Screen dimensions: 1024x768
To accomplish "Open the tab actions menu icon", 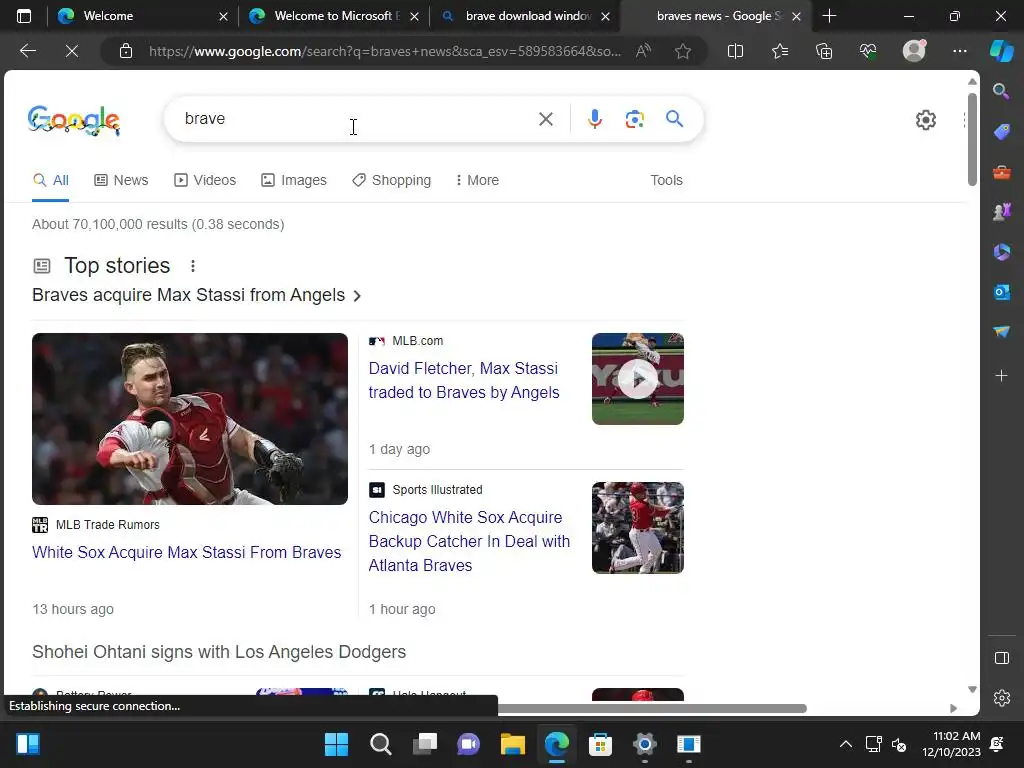I will click(x=24, y=16).
